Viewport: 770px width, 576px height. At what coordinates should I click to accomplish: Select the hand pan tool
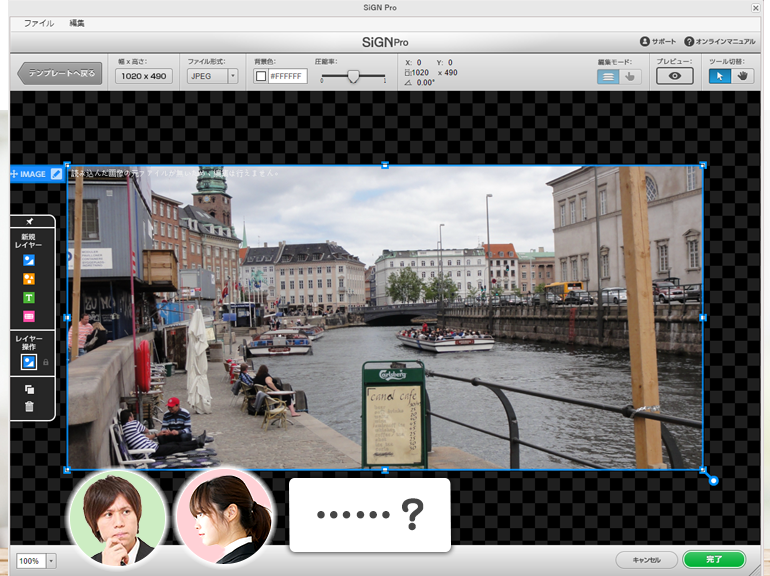tap(742, 76)
